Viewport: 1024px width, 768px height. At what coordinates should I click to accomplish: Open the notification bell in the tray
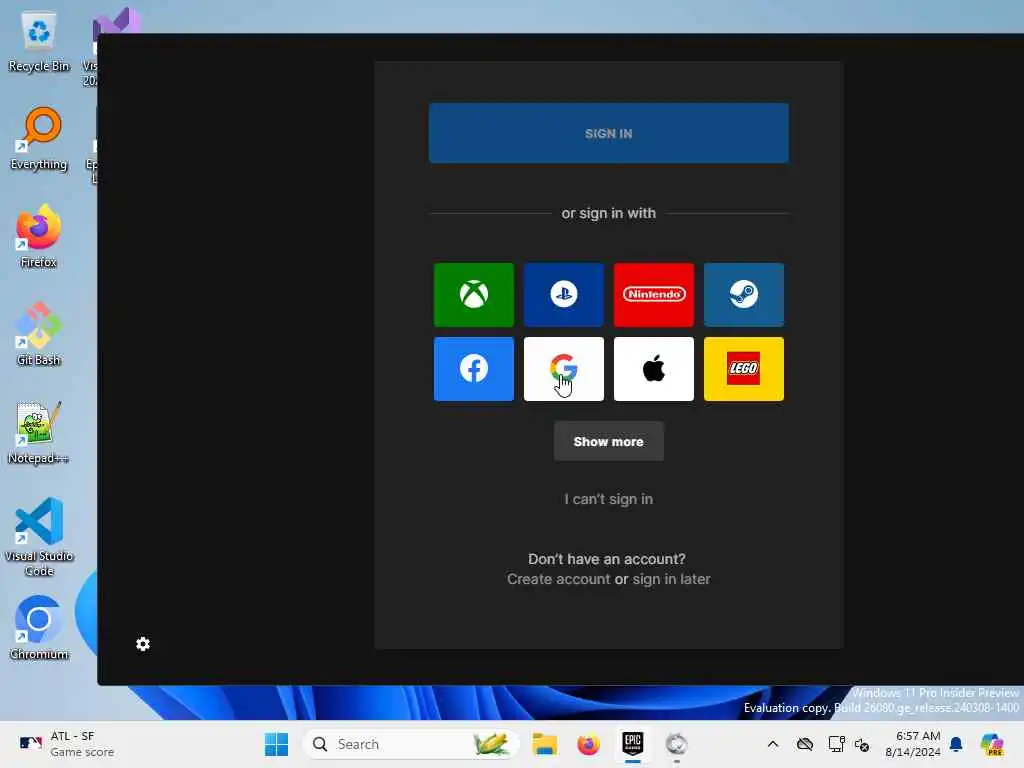[x=956, y=744]
